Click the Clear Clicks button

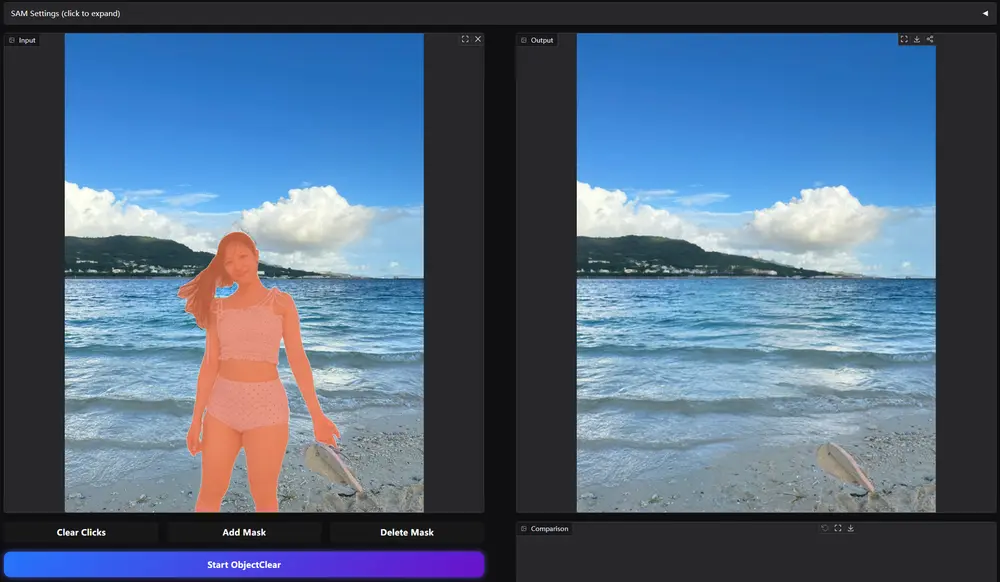pyautogui.click(x=81, y=532)
